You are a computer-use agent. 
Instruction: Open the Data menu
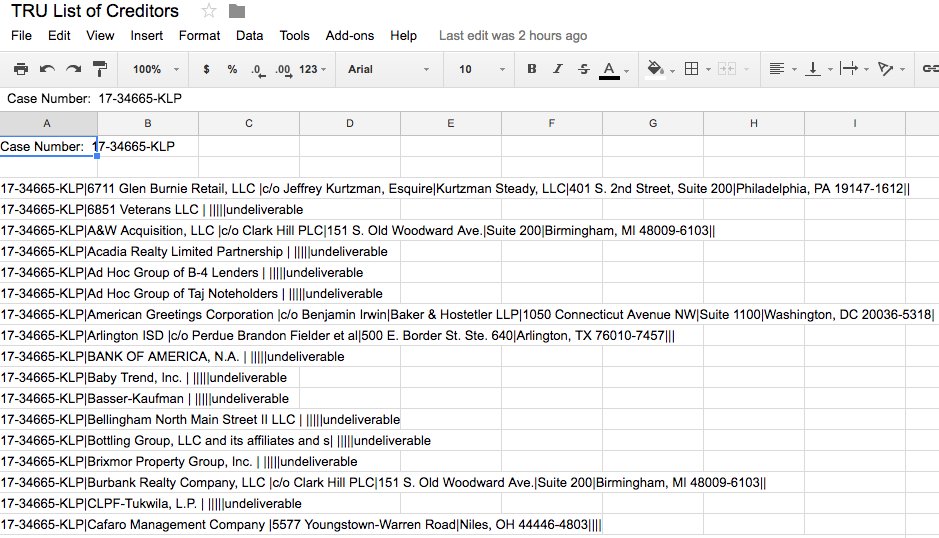[249, 35]
